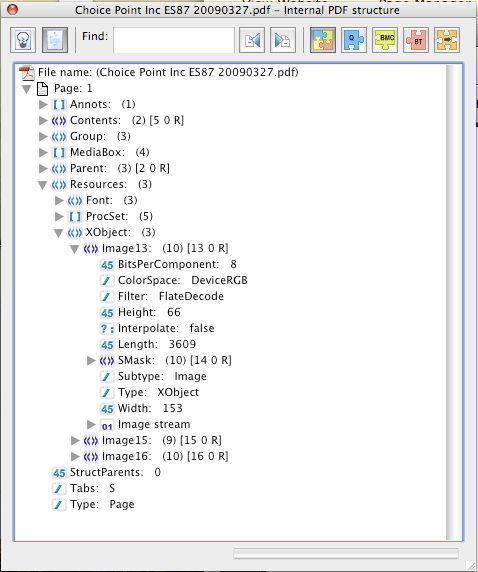Click the progress bar at window bottom
The width and height of the screenshot is (478, 572).
(346, 553)
